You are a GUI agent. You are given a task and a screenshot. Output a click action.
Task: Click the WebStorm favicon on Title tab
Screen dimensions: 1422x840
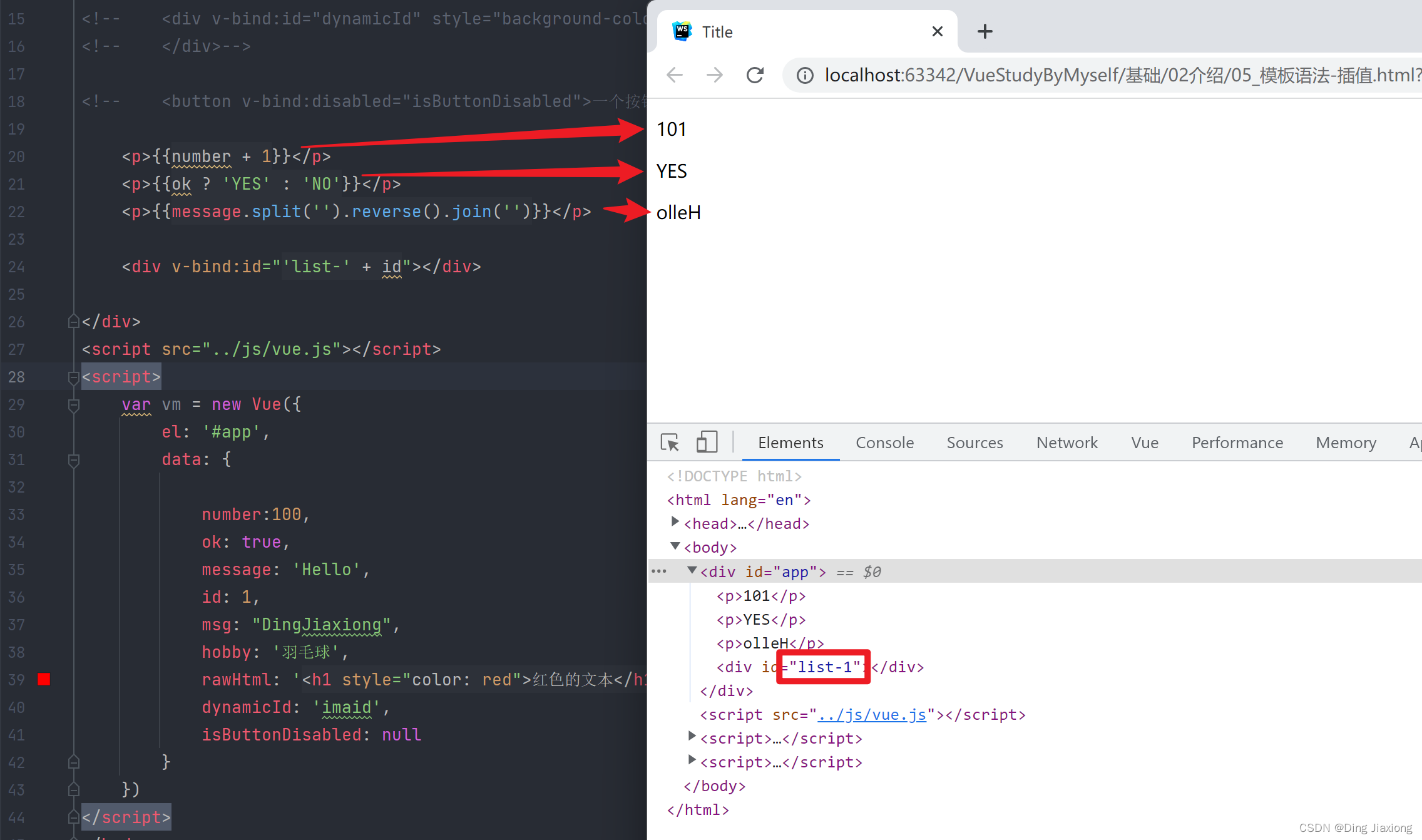coord(682,31)
